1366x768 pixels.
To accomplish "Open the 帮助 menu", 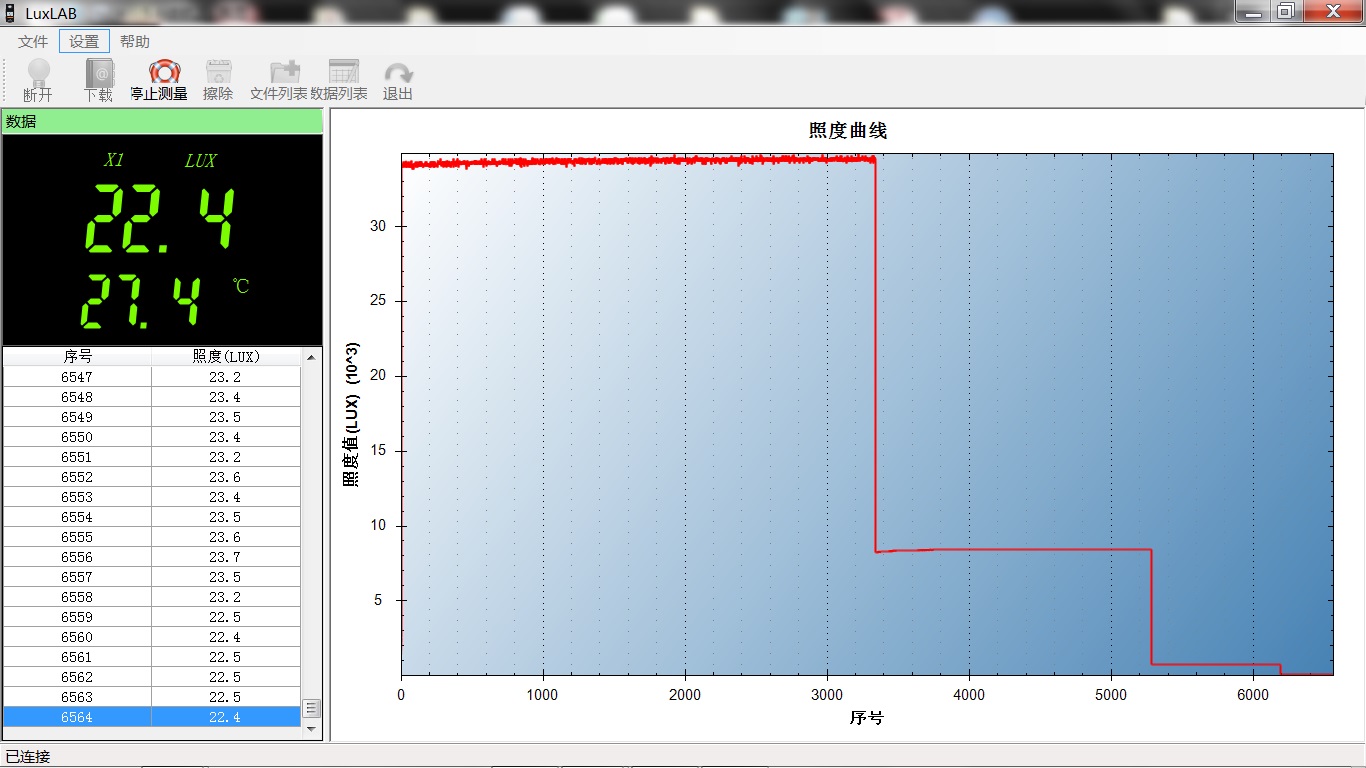I will [x=135, y=41].
